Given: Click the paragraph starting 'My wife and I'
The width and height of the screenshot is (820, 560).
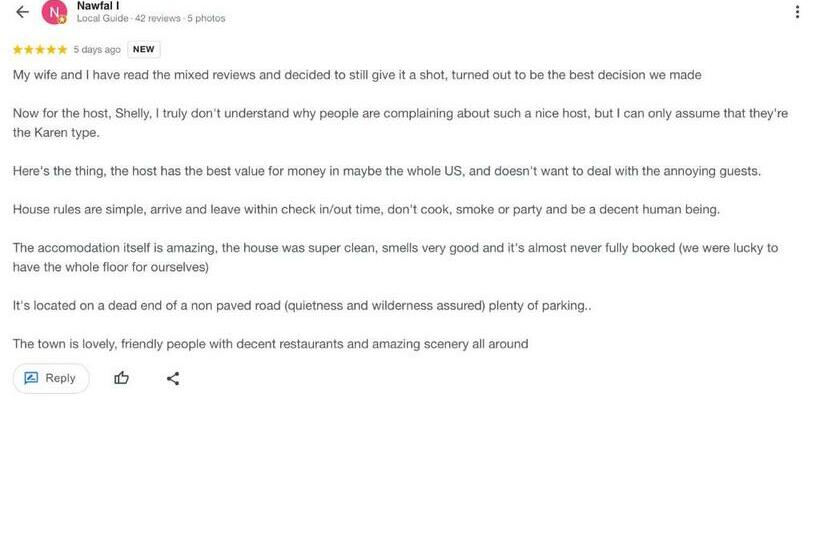Looking at the screenshot, I should coord(357,75).
